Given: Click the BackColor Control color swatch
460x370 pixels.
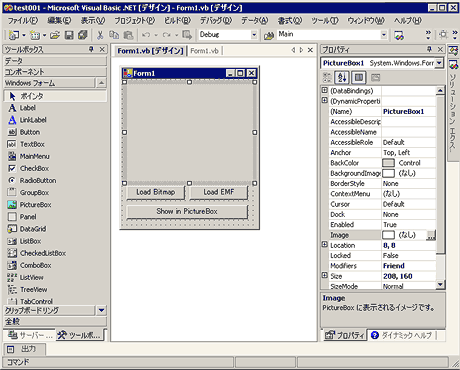Looking at the screenshot, I should [x=388, y=163].
